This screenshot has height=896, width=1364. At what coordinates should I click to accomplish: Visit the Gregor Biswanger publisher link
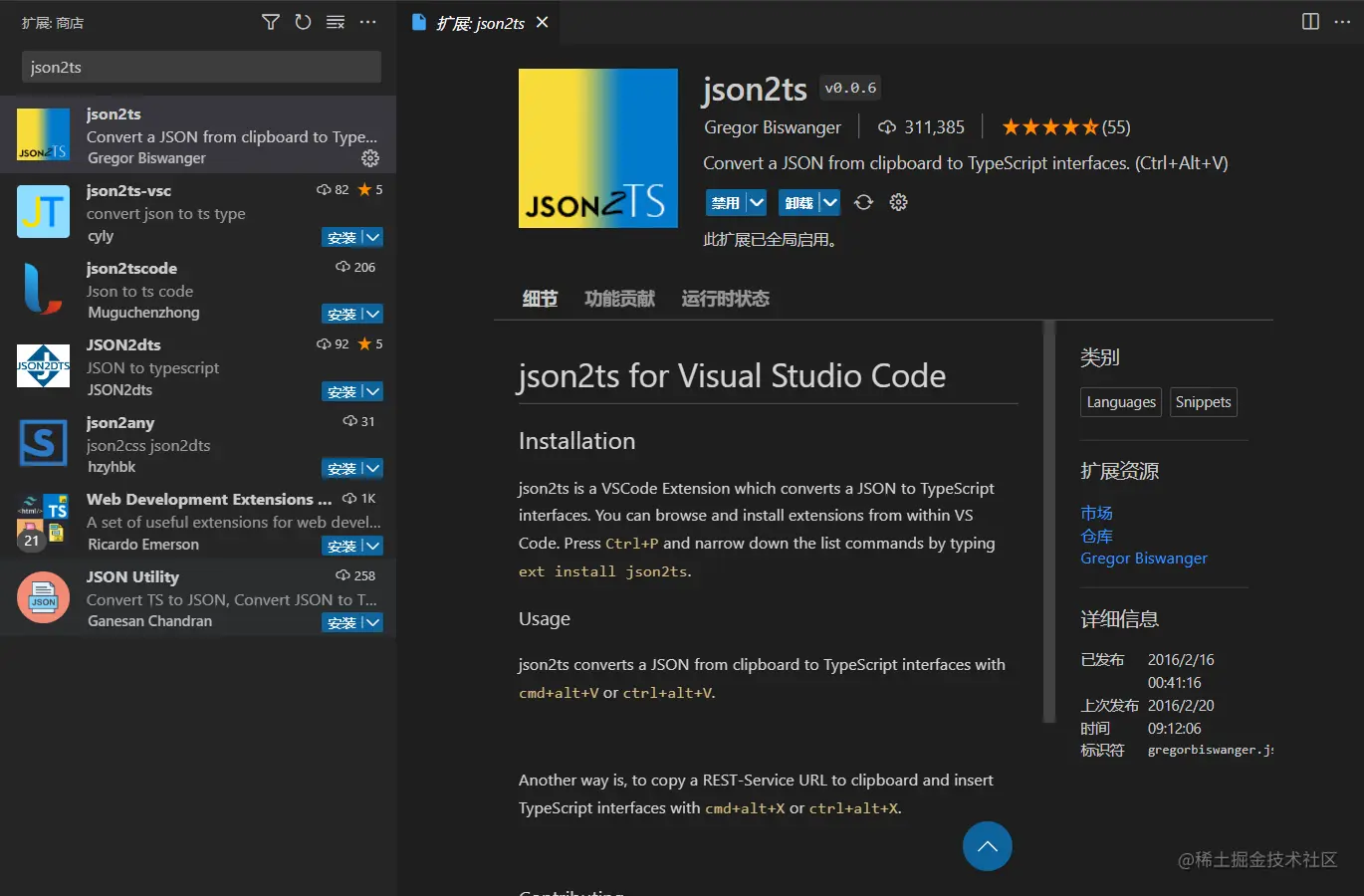click(1143, 559)
